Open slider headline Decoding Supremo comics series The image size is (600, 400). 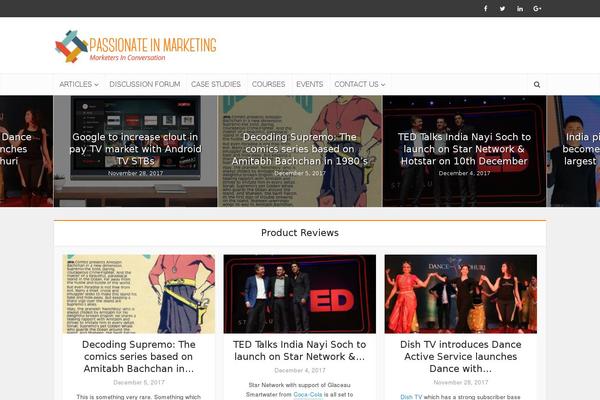tap(300, 149)
